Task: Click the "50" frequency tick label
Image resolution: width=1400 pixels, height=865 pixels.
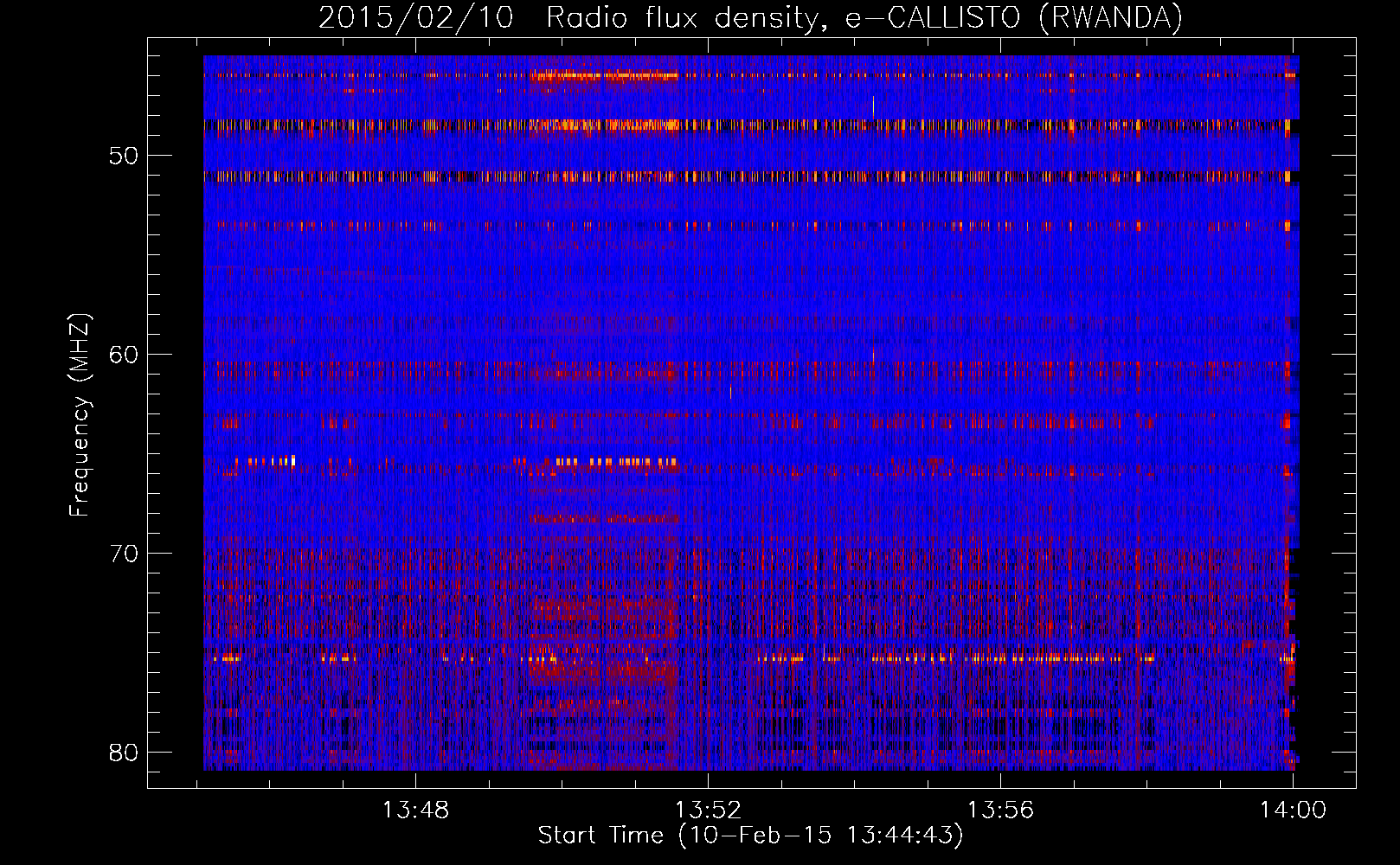Action: click(125, 156)
